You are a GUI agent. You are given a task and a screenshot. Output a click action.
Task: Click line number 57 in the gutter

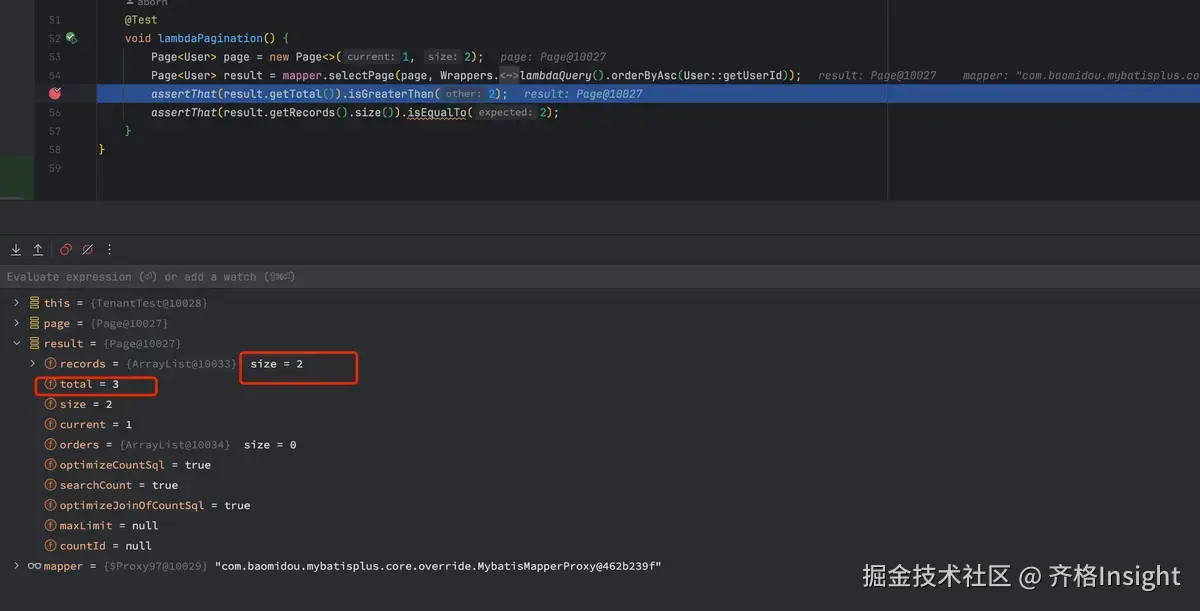pyautogui.click(x=54, y=131)
